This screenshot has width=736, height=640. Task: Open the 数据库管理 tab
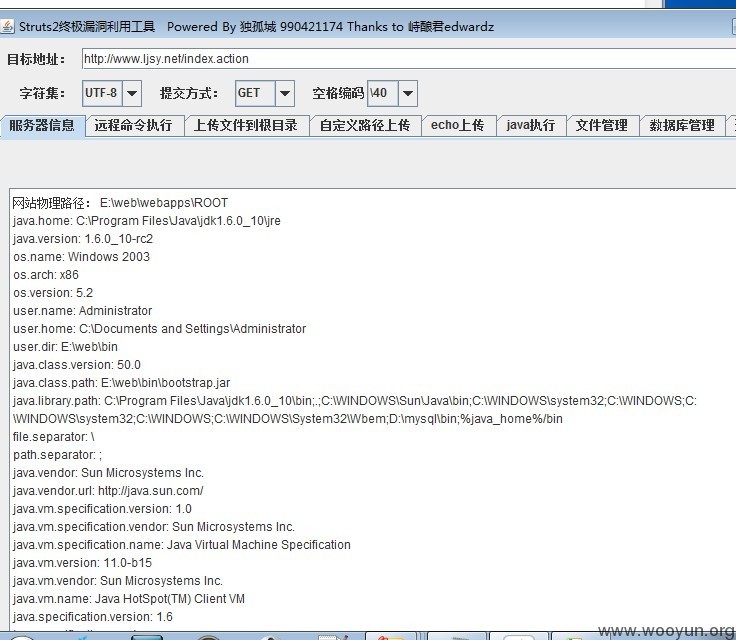tap(682, 125)
